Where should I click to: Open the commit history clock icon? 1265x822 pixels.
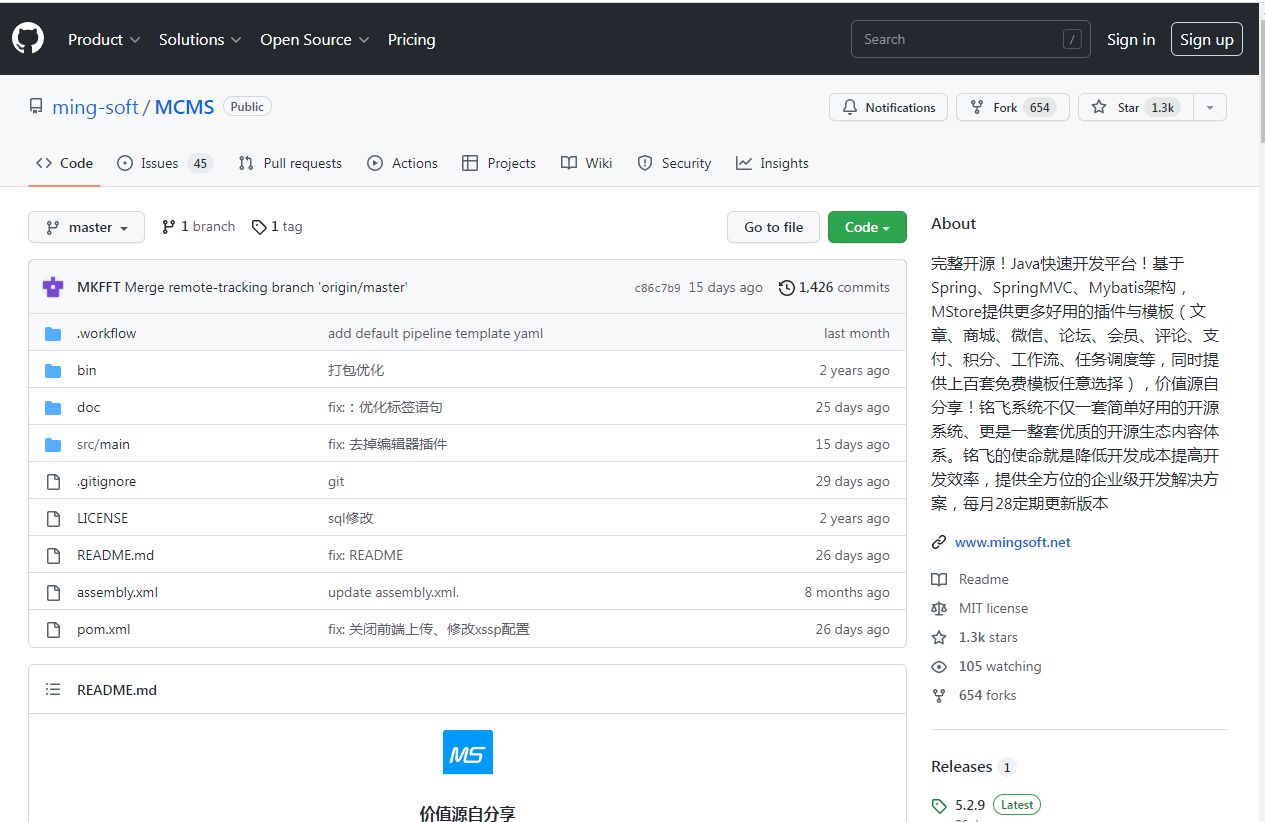tap(786, 288)
